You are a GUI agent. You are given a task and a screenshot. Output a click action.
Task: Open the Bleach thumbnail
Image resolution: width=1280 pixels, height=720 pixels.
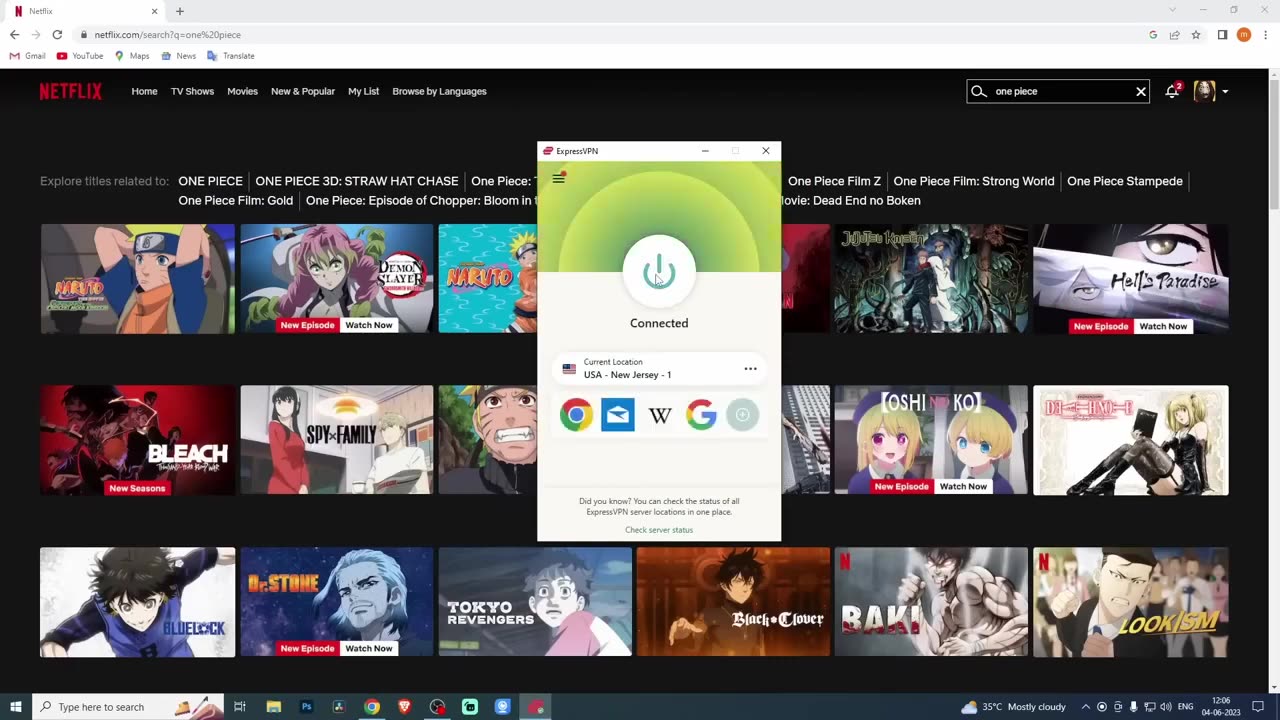click(138, 440)
